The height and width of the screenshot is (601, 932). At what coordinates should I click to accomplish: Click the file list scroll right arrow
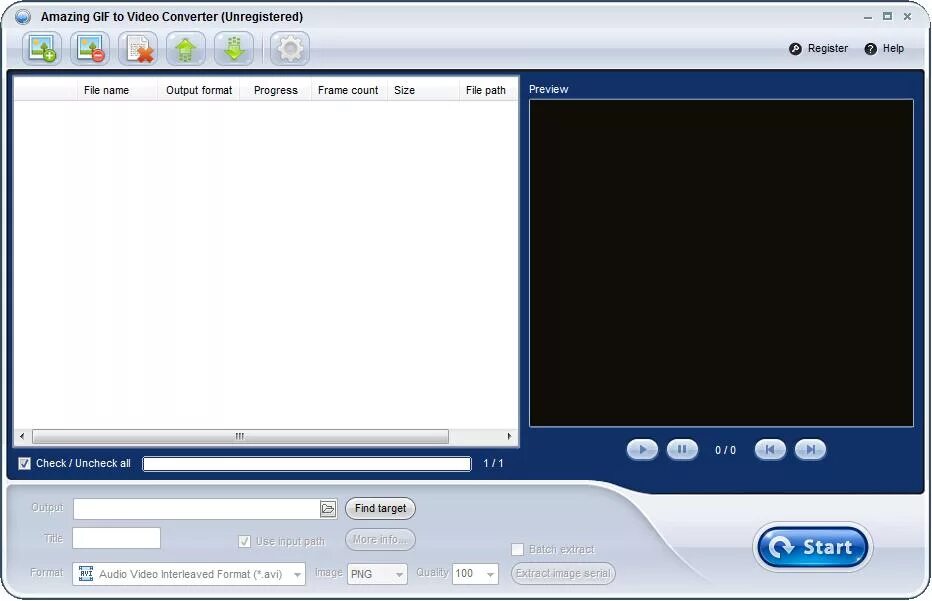click(509, 436)
